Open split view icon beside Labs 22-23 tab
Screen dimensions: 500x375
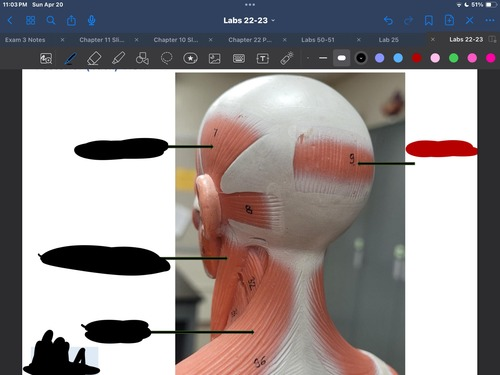pos(492,39)
